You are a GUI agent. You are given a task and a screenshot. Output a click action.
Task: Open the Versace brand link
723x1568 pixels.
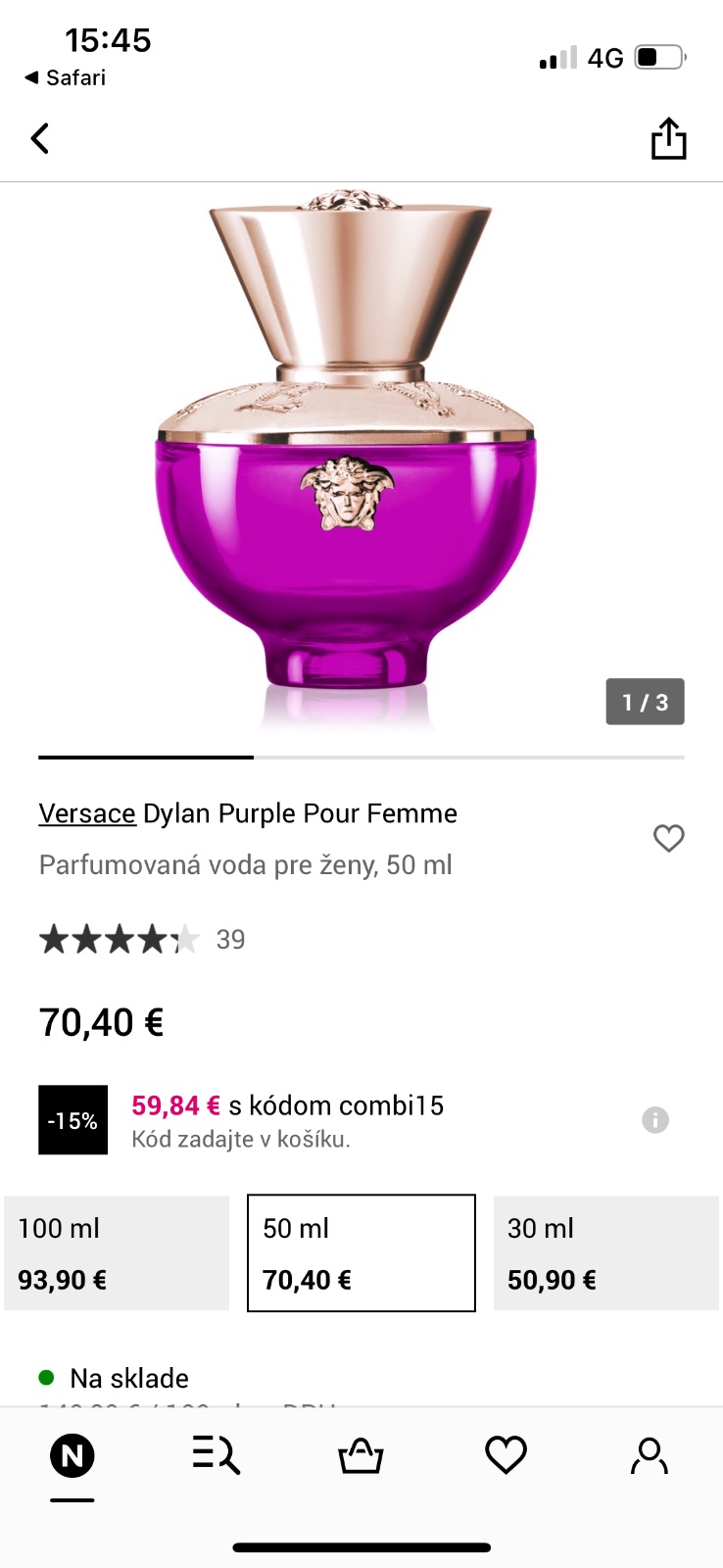tap(87, 813)
